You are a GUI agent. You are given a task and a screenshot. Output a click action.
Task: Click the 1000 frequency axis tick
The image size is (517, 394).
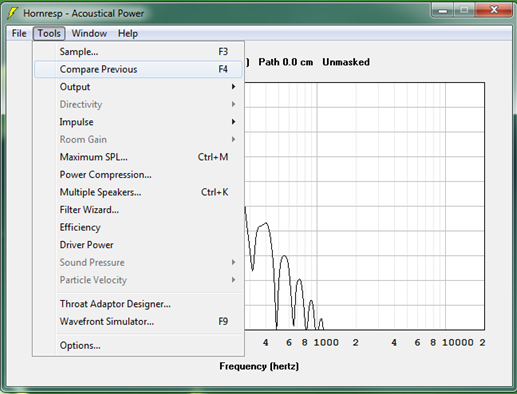(x=326, y=343)
